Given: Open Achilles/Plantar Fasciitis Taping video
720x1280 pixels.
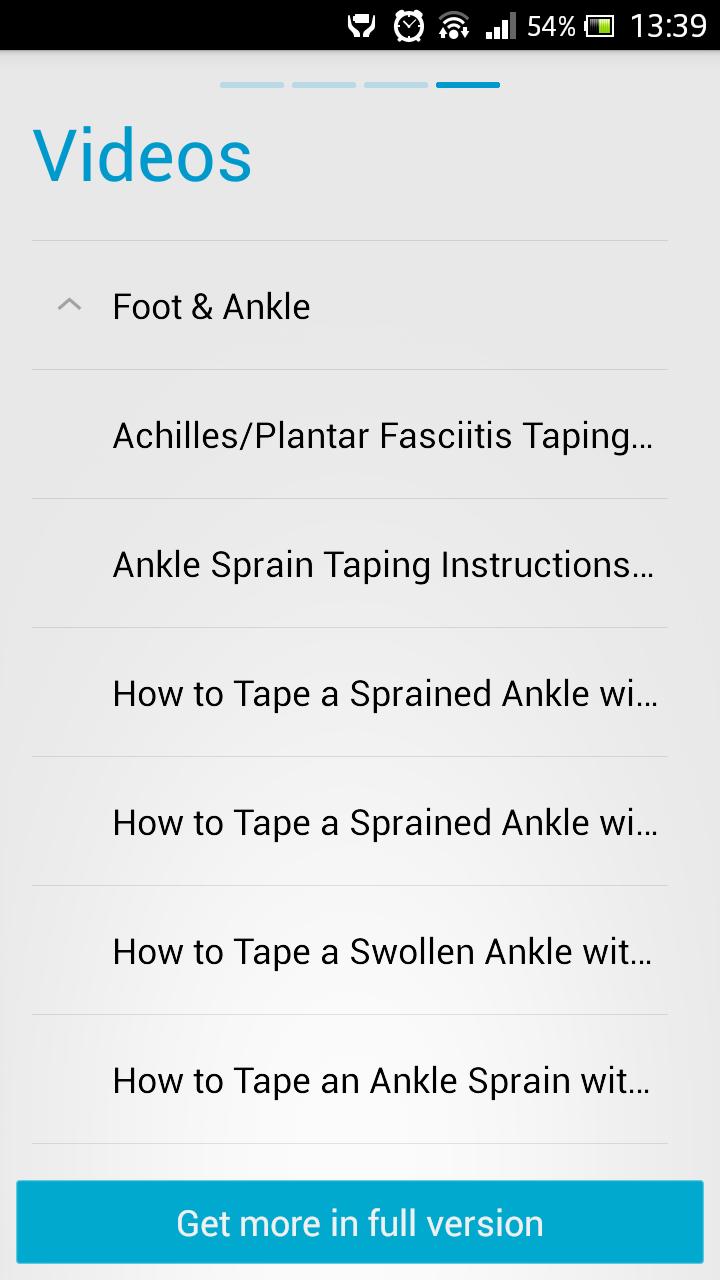Looking at the screenshot, I should tap(382, 436).
